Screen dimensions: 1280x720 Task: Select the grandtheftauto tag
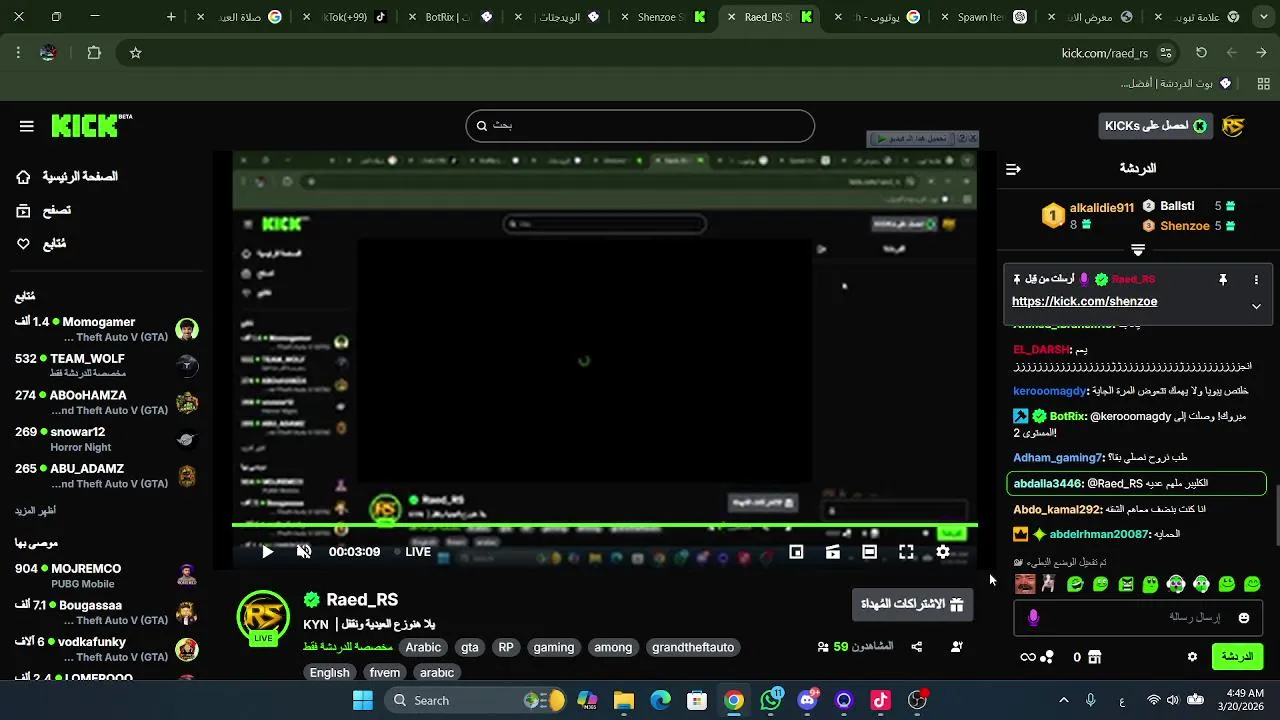pos(693,647)
